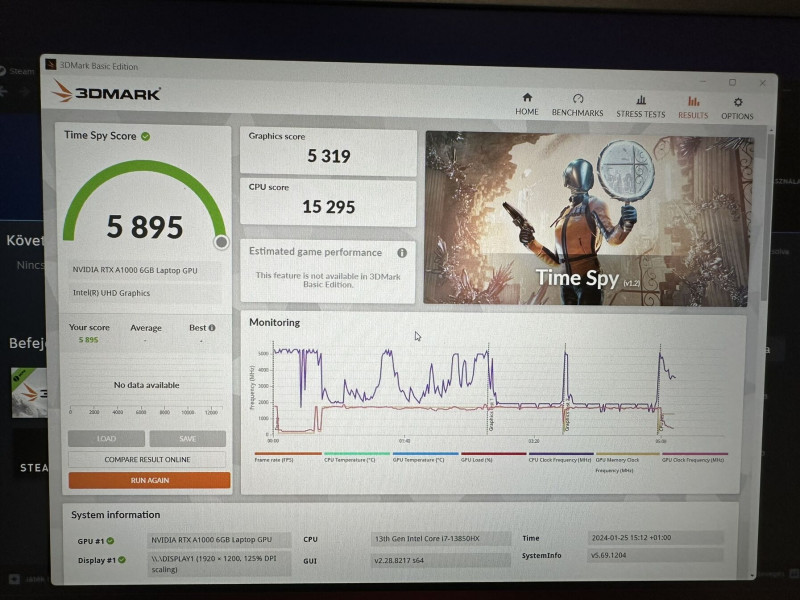Screen dimensions: 800x600
Task: Toggle the CPU Temperature legend swatch
Action: point(357,453)
